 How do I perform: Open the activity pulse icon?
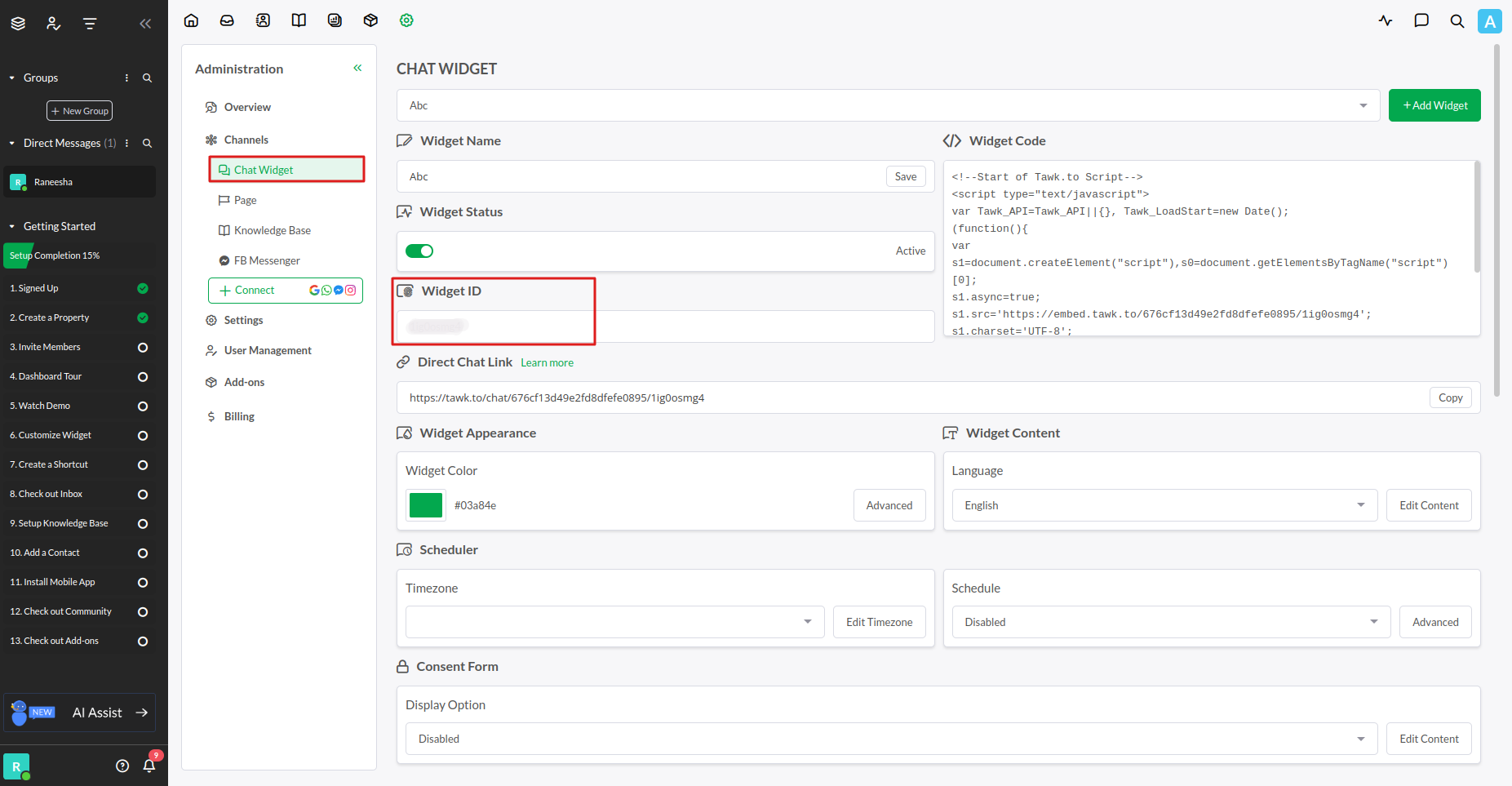(1386, 20)
